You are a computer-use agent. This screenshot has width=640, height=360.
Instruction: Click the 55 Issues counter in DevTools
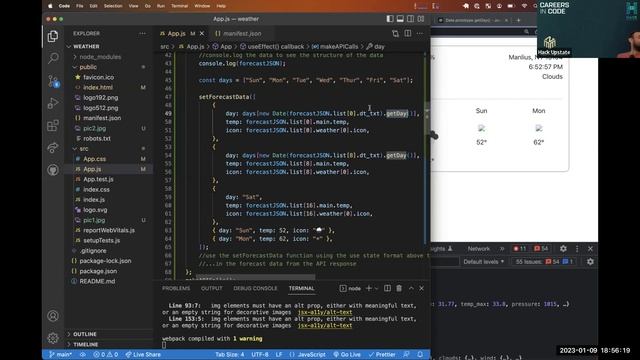coord(544,262)
